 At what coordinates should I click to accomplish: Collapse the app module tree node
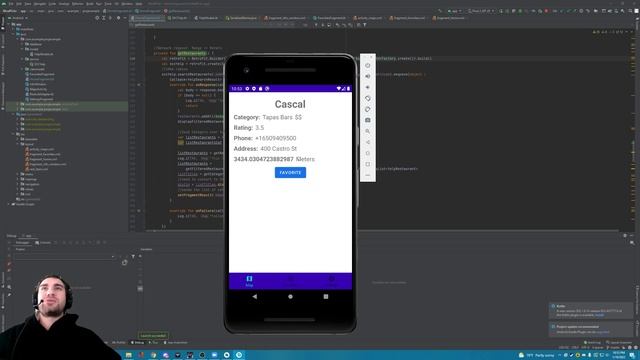coord(9,24)
